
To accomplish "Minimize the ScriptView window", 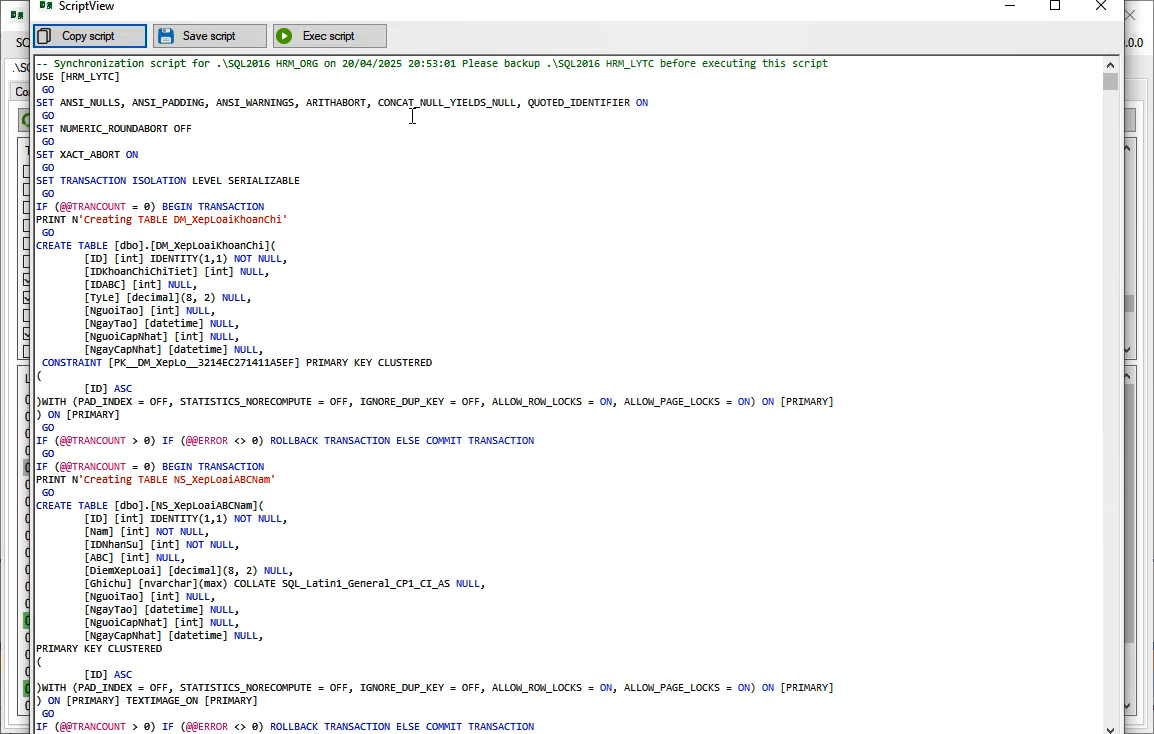I will coord(1010,6).
